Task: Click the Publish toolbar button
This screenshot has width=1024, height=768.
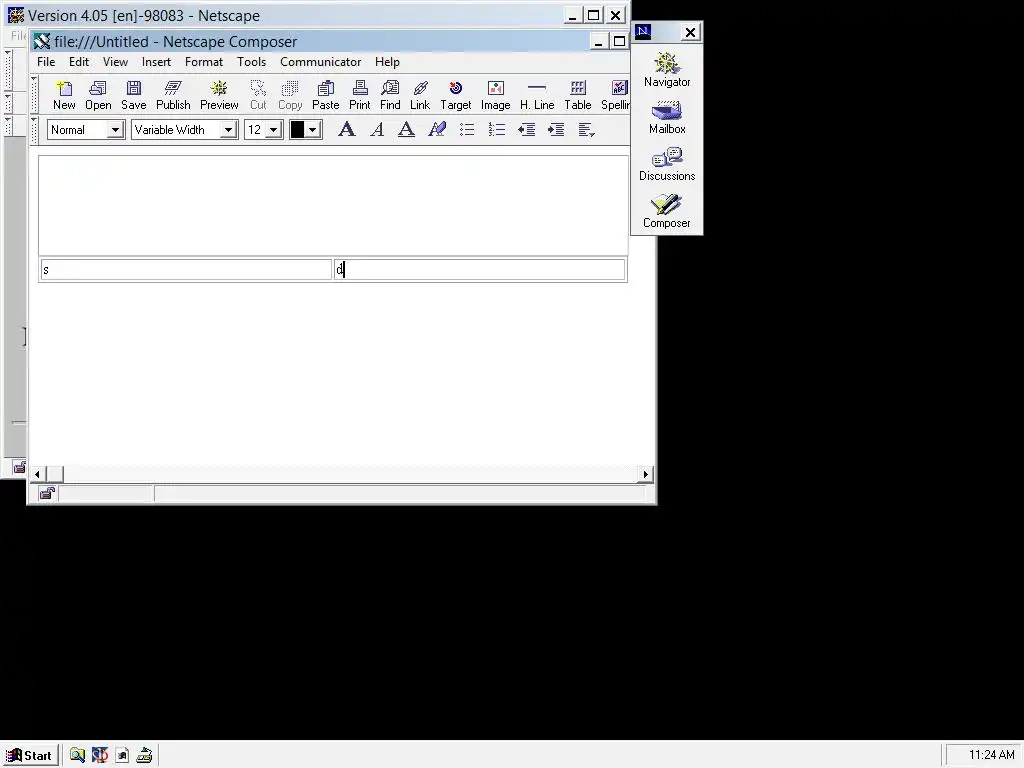Action: pyautogui.click(x=173, y=95)
